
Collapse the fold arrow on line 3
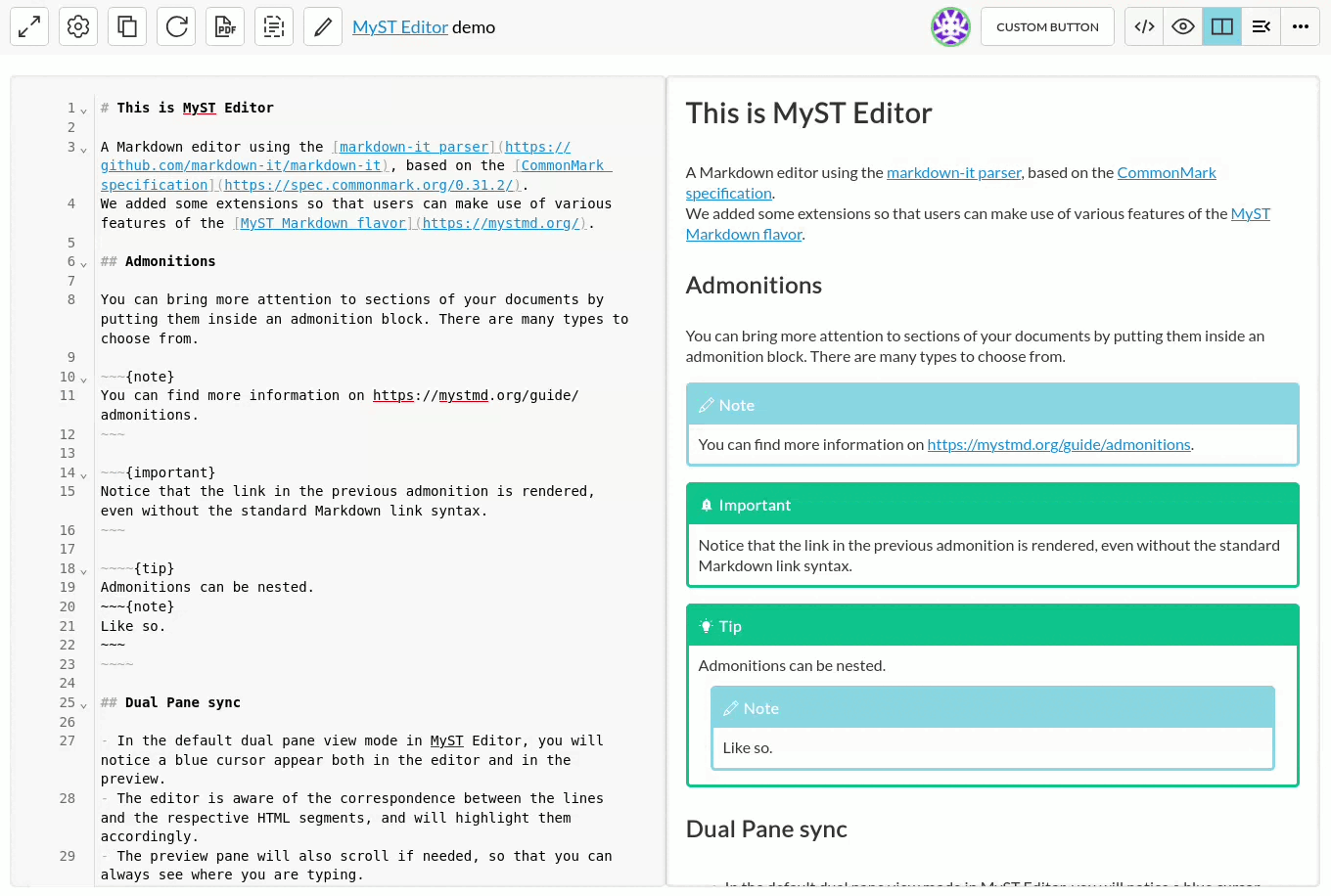[x=84, y=150]
